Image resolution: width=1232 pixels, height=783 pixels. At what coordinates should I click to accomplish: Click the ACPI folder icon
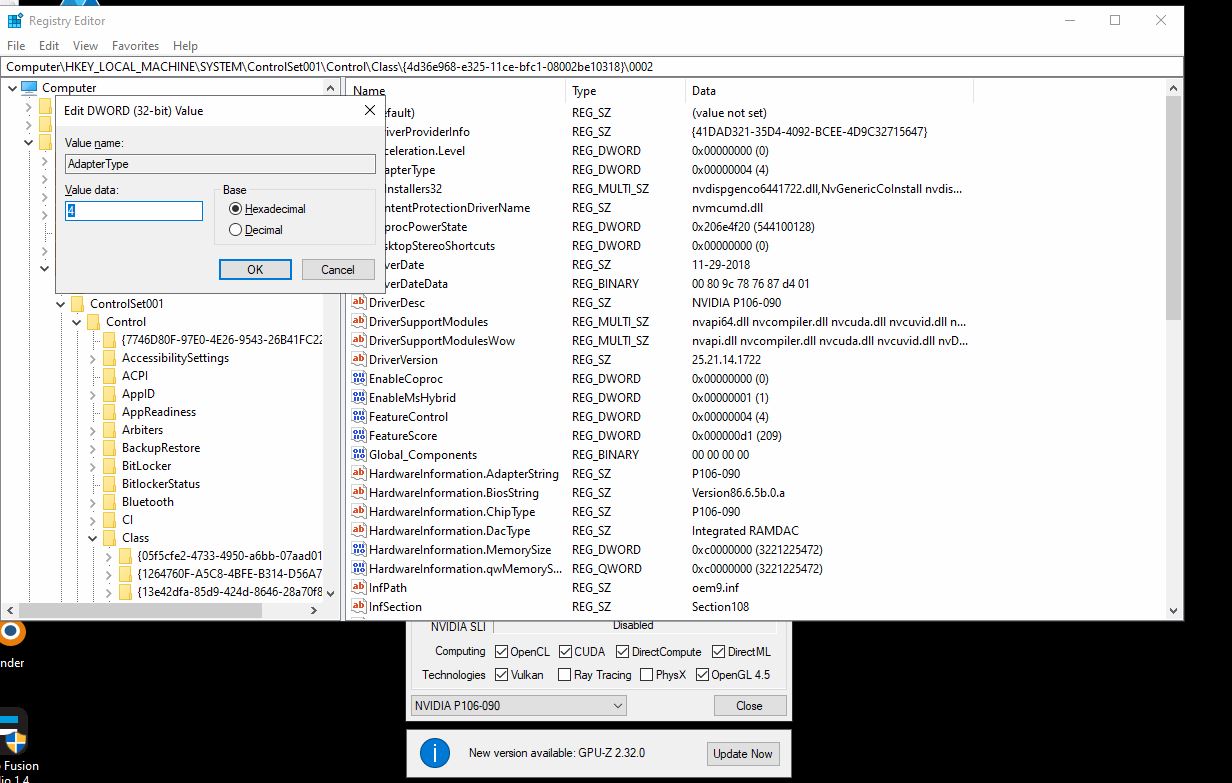tap(110, 376)
